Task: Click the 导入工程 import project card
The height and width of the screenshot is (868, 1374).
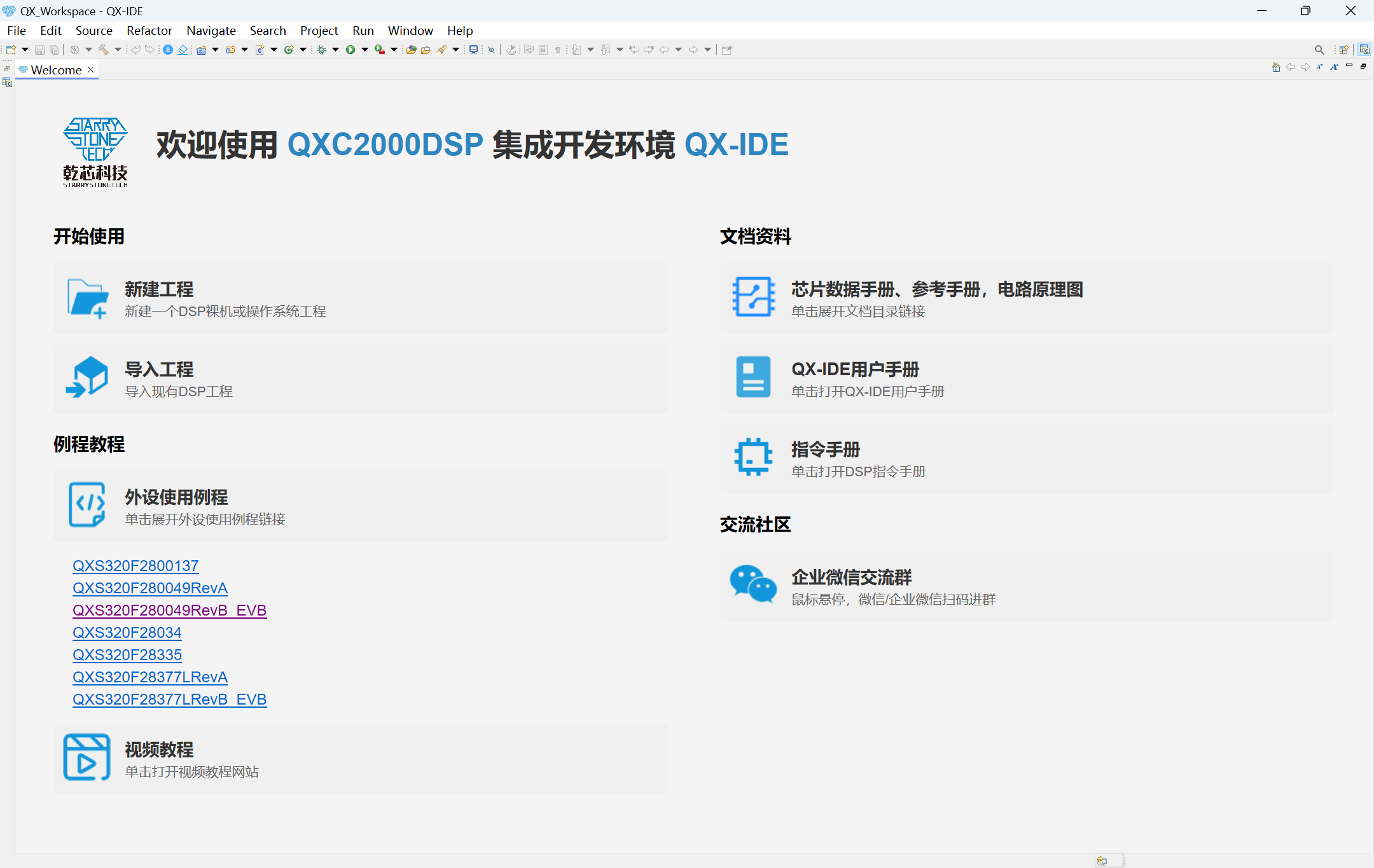Action: 361,378
